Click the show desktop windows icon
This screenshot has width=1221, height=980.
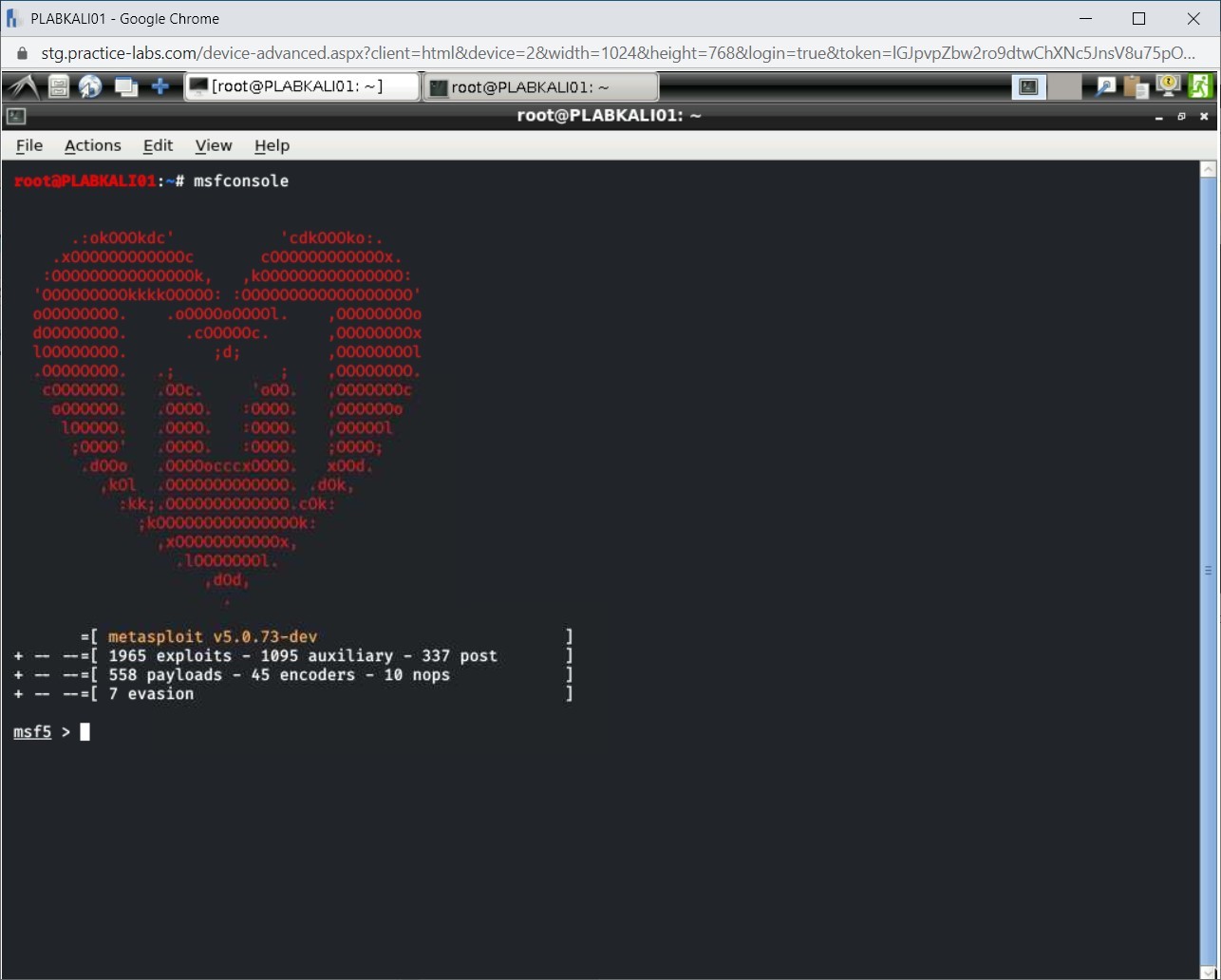coord(125,87)
